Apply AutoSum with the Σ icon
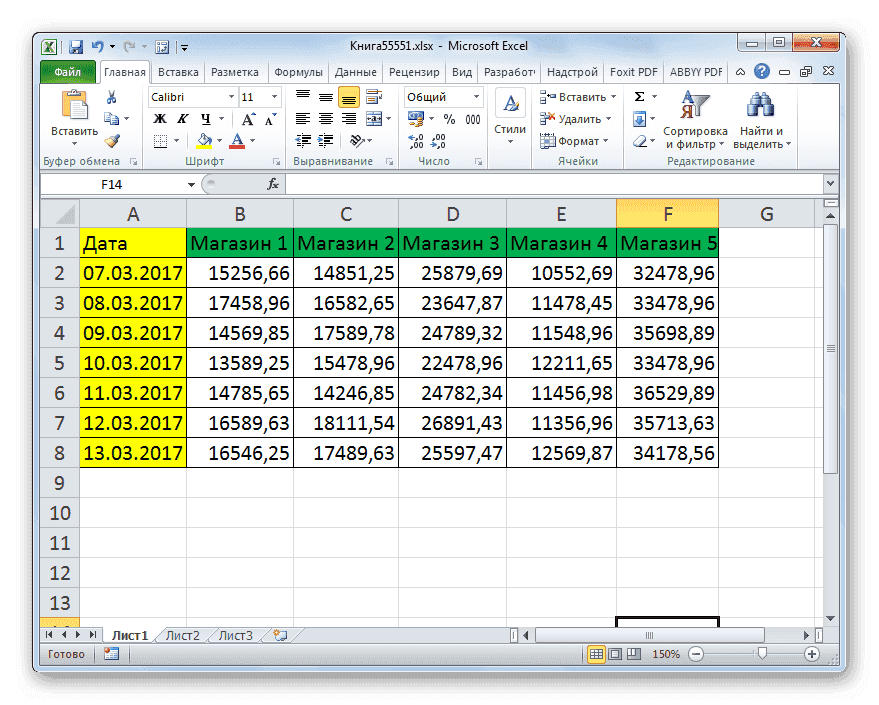 [x=638, y=96]
